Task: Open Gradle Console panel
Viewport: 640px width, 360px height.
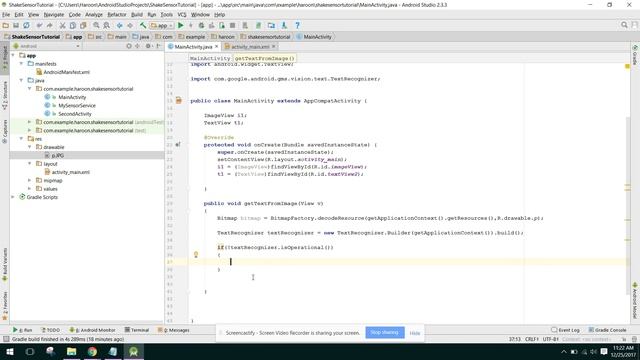Action: coord(607,330)
